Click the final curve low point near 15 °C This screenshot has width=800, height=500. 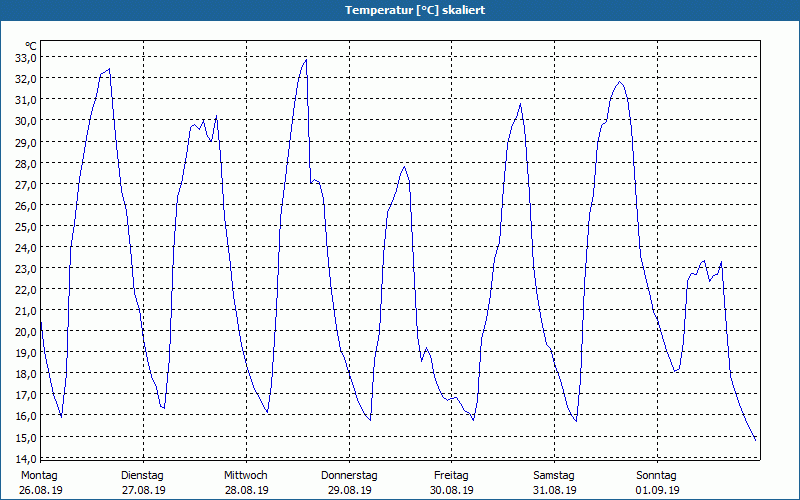[x=755, y=439]
